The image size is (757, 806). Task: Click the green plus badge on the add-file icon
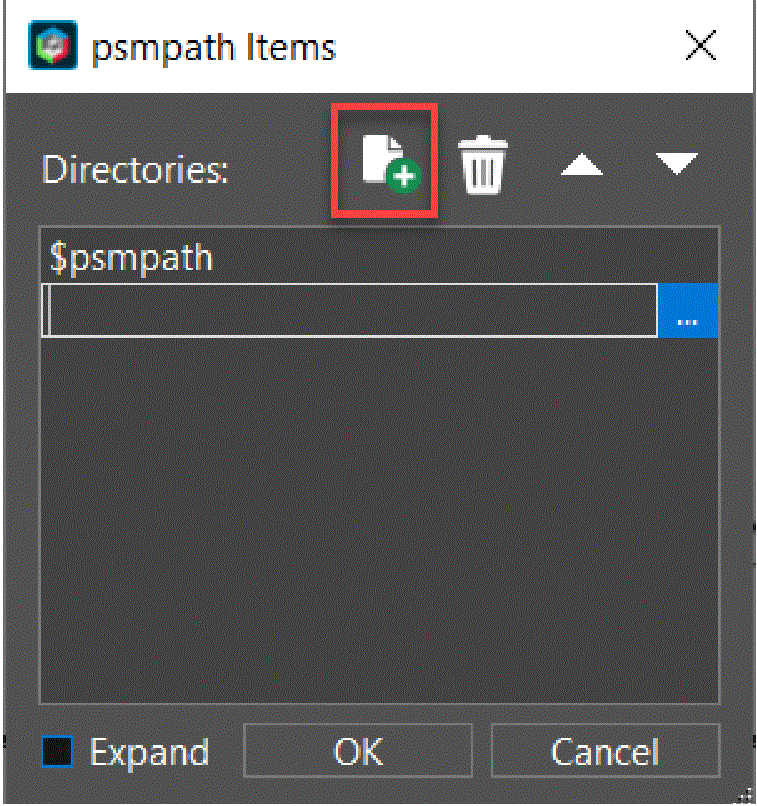(x=404, y=177)
